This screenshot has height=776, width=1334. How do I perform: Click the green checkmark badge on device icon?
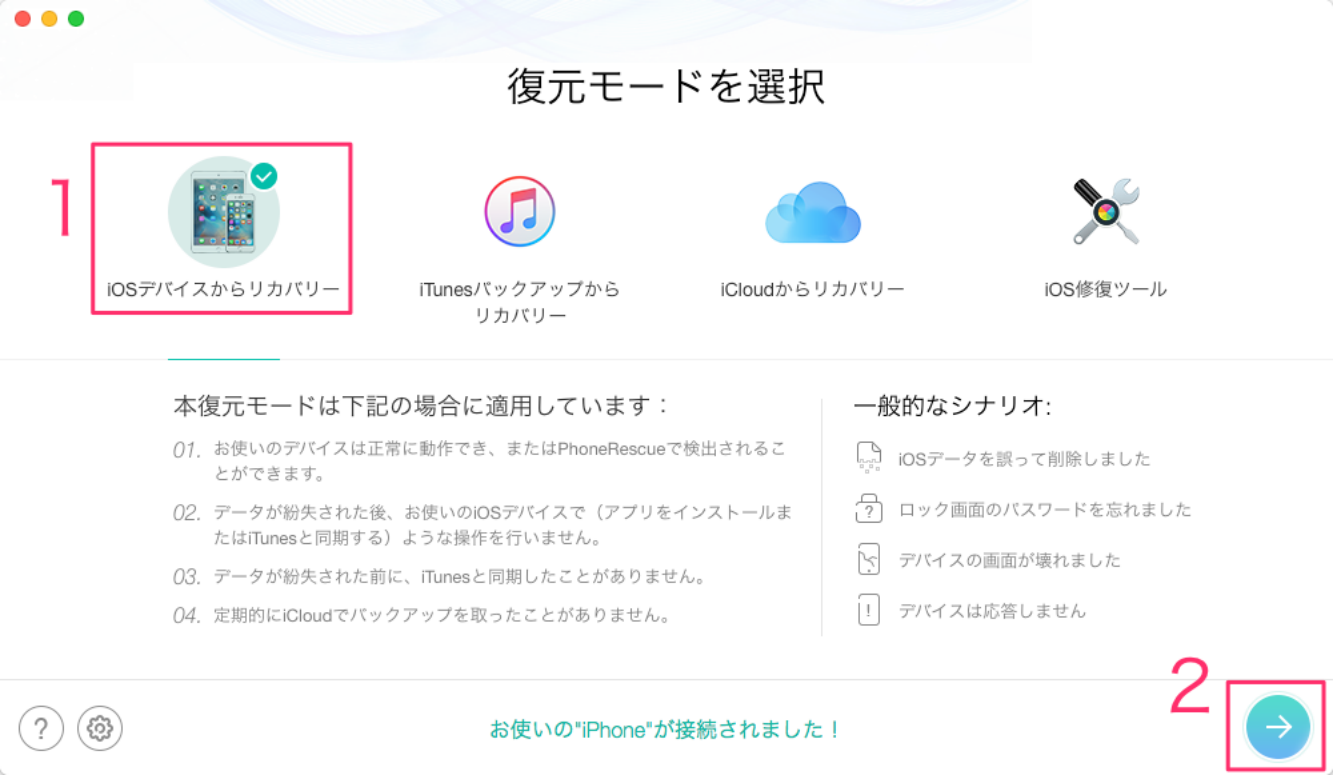pos(263,176)
